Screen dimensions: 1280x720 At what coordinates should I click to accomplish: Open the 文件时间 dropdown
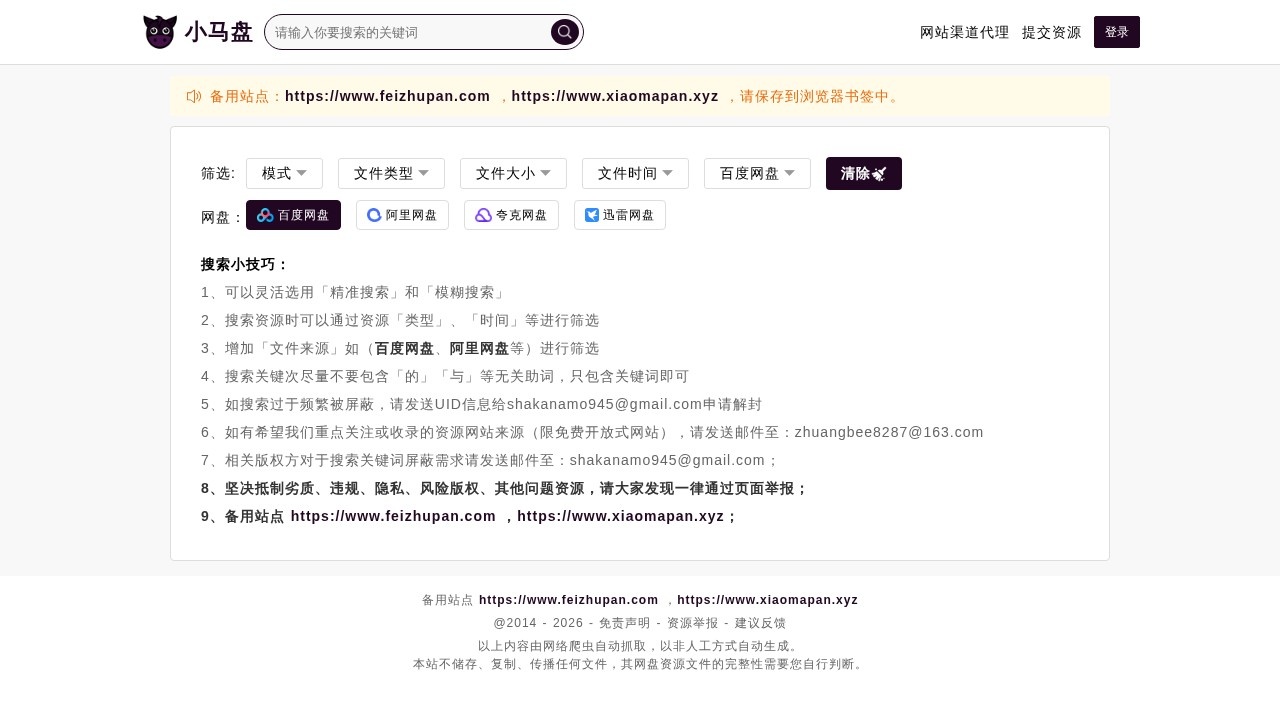pos(634,173)
